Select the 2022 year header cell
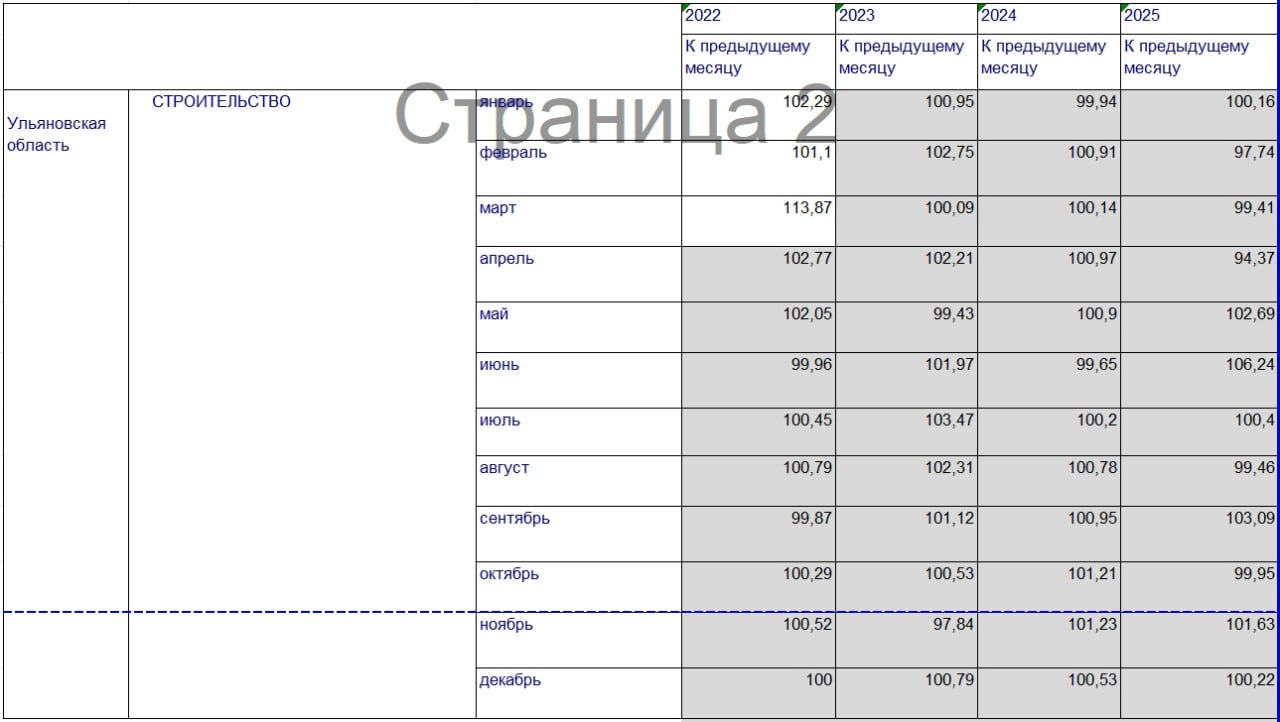Screen dimensions: 1280x722 point(757,16)
